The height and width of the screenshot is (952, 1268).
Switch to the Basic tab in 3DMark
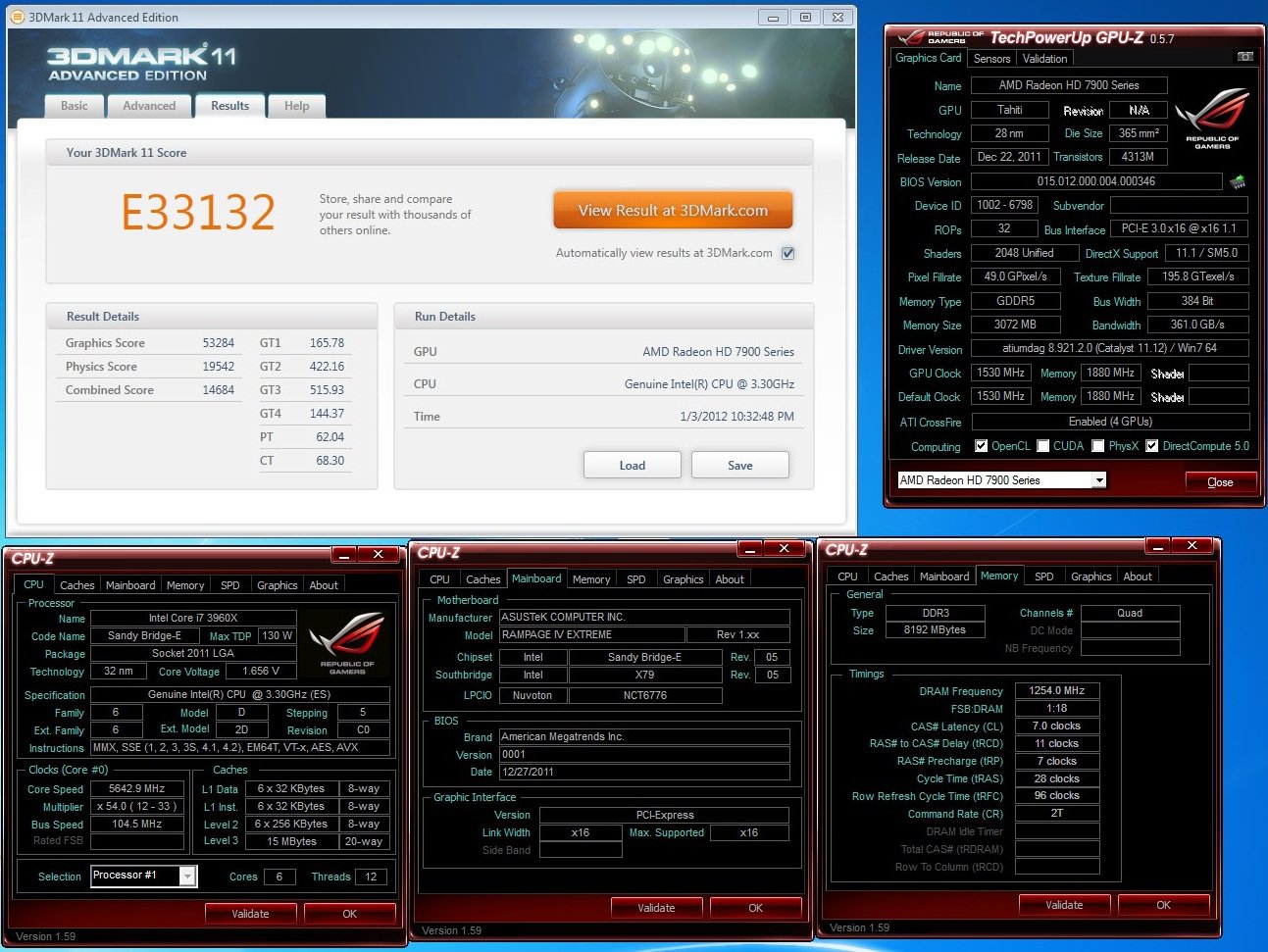[x=75, y=106]
